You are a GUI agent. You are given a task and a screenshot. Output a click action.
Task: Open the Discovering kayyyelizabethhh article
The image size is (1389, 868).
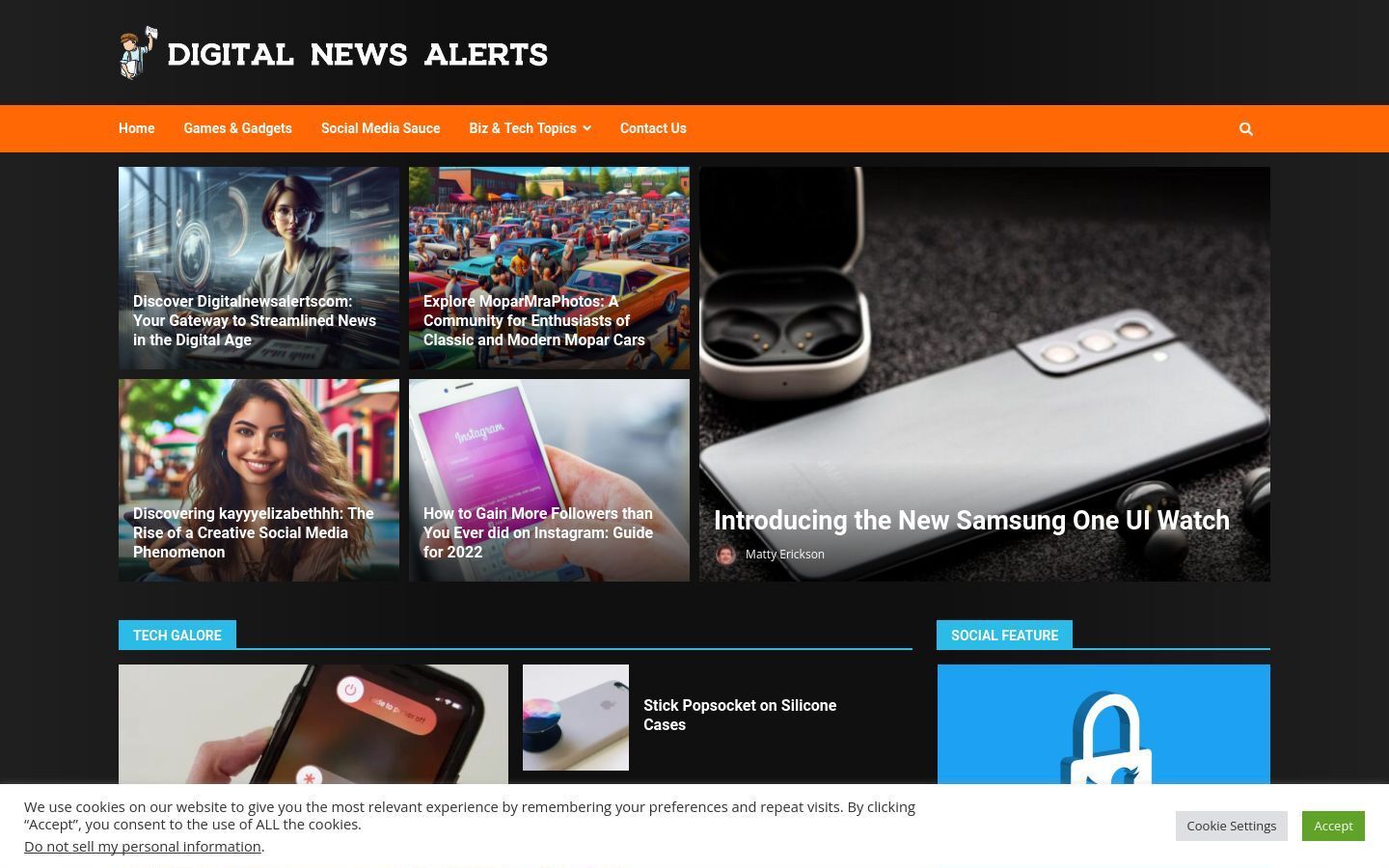point(253,532)
